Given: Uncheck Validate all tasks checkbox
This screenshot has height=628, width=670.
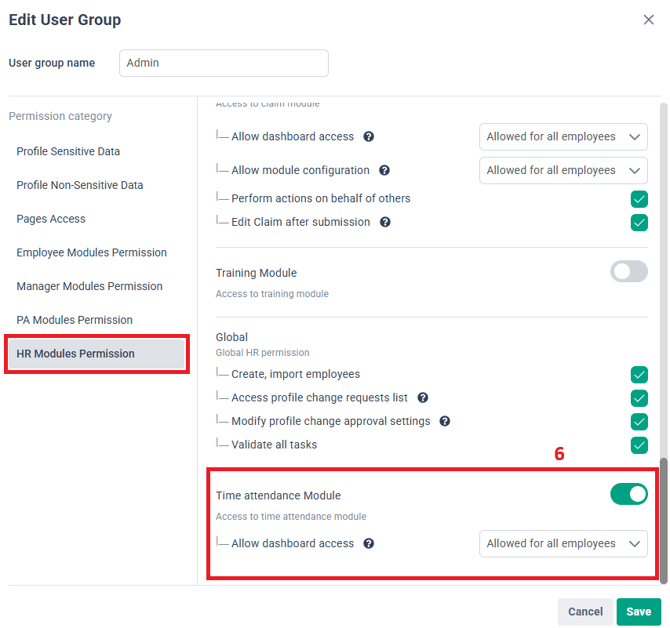Looking at the screenshot, I should click(639, 445).
